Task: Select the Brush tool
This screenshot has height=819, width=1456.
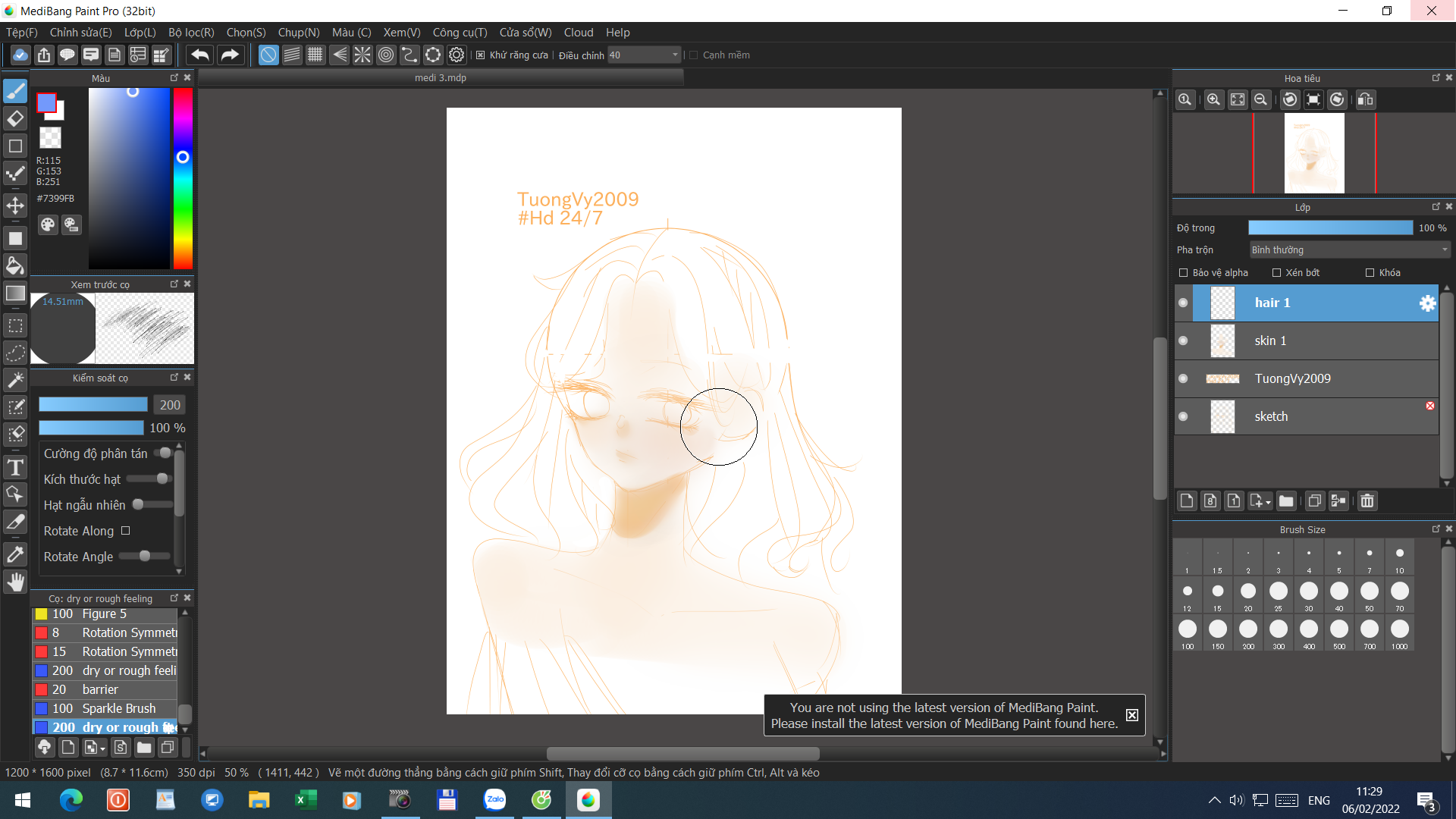Action: pyautogui.click(x=15, y=91)
